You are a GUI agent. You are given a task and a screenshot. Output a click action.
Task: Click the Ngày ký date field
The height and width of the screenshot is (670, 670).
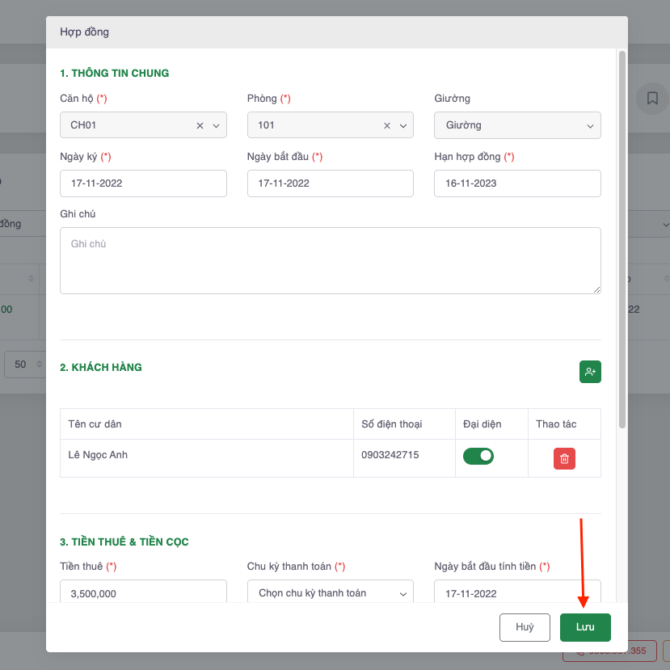(143, 183)
